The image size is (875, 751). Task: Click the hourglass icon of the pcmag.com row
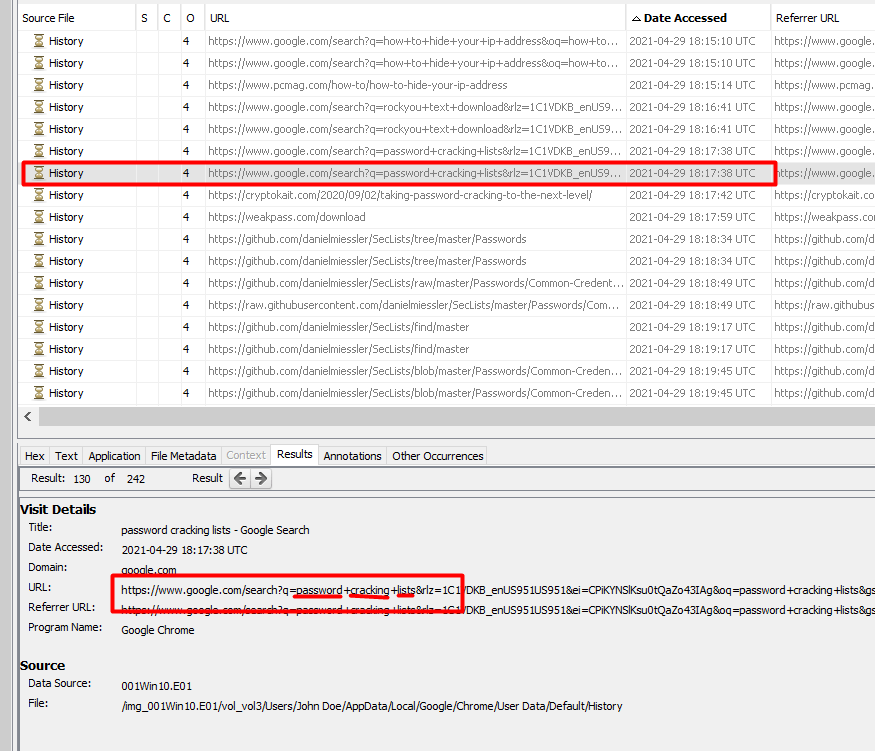(39, 85)
